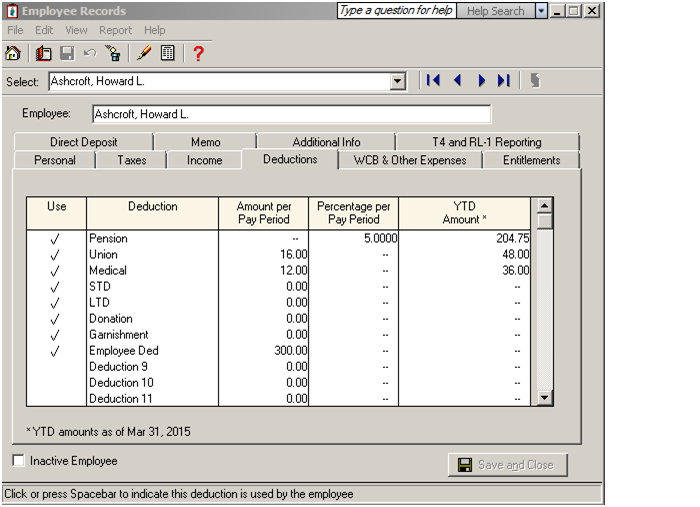This screenshot has width=700, height=507.
Task: Go to previous employee record
Action: (457, 81)
